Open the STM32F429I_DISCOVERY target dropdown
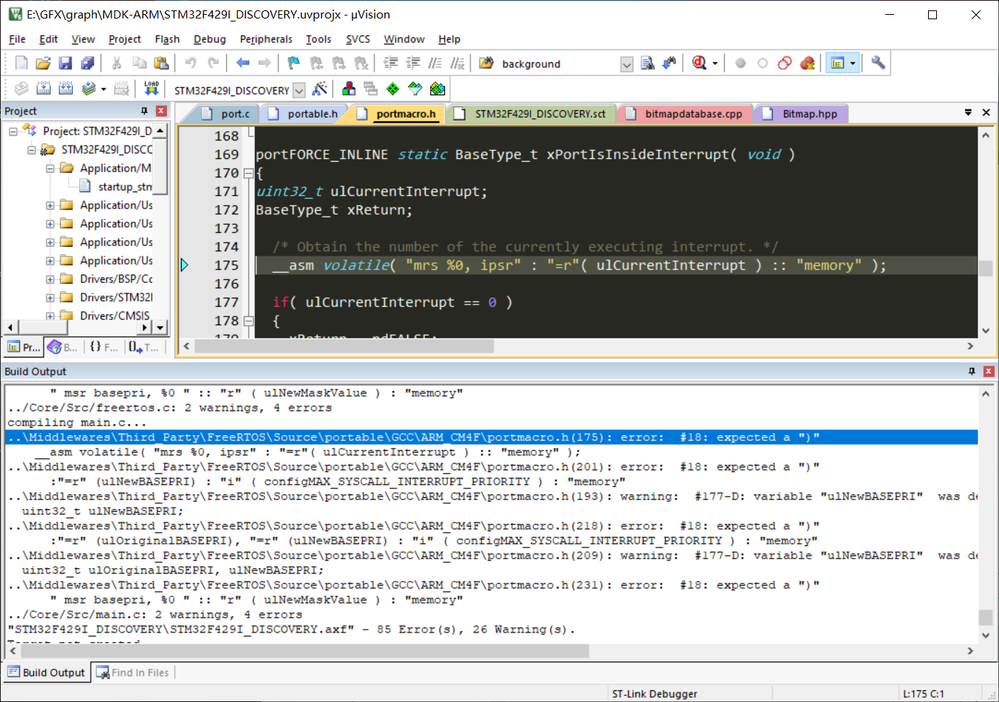Viewport: 999px width, 702px height. pyautogui.click(x=299, y=90)
